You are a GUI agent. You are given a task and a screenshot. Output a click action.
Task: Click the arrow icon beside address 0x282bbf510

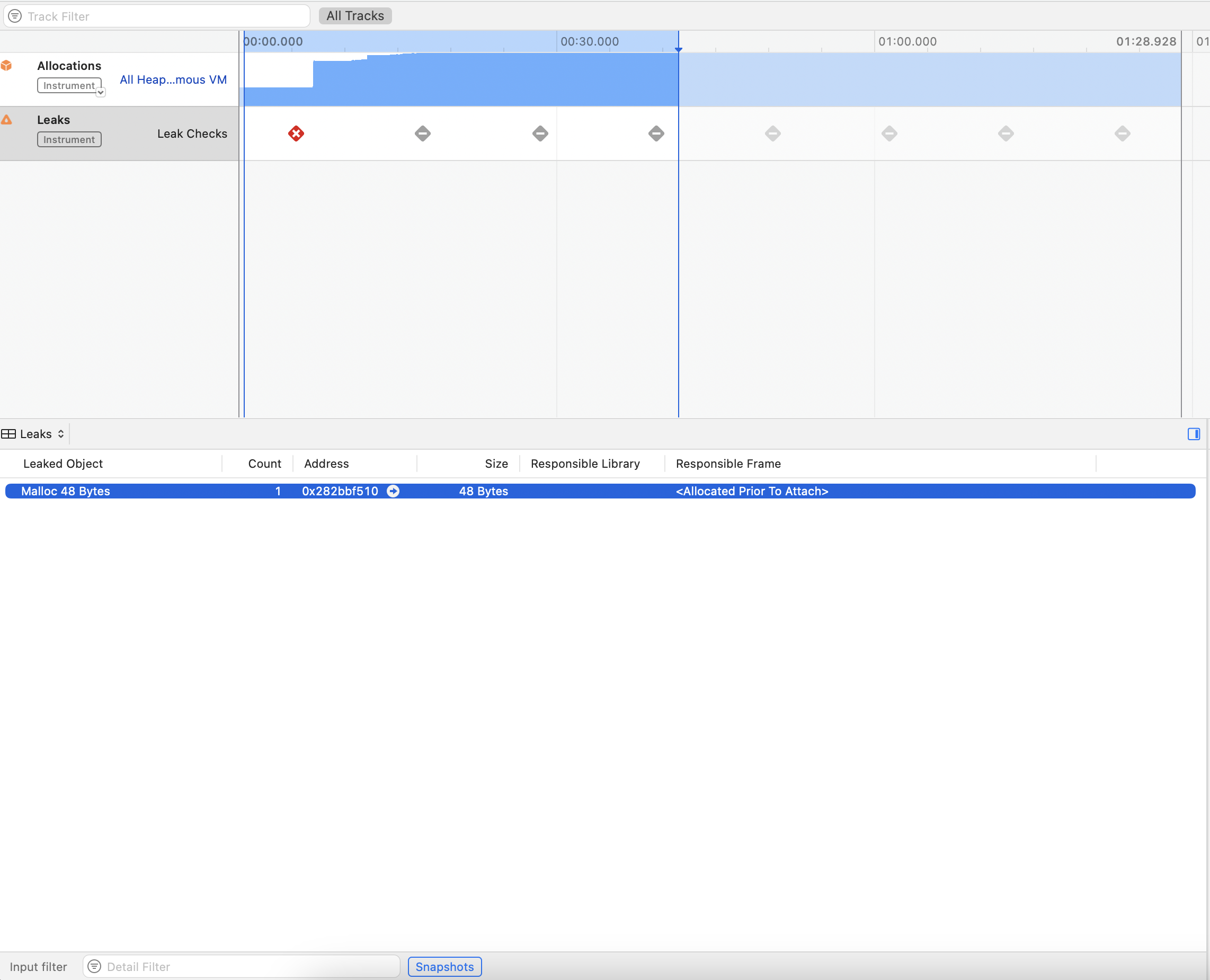[393, 491]
